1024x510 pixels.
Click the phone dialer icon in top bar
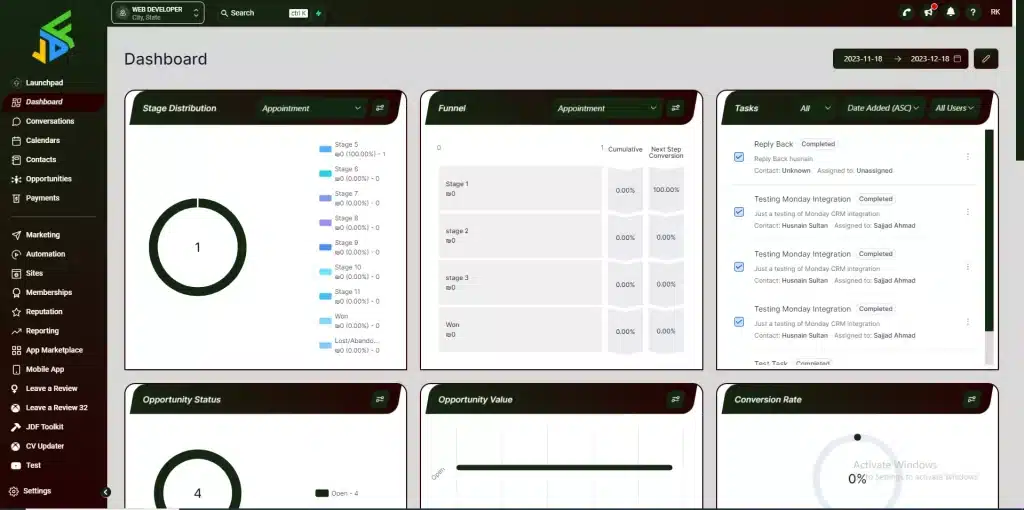[906, 12]
